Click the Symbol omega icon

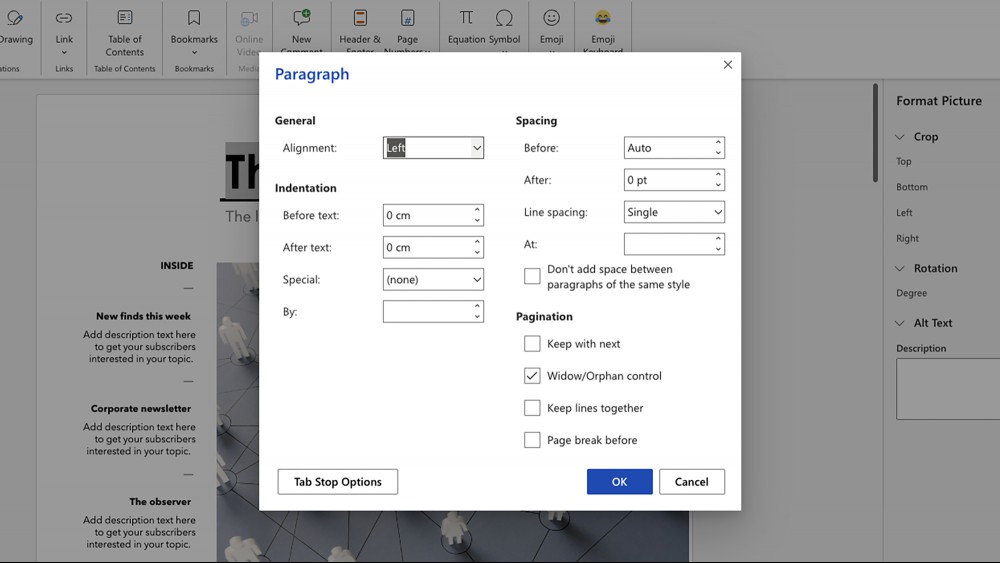coord(504,18)
